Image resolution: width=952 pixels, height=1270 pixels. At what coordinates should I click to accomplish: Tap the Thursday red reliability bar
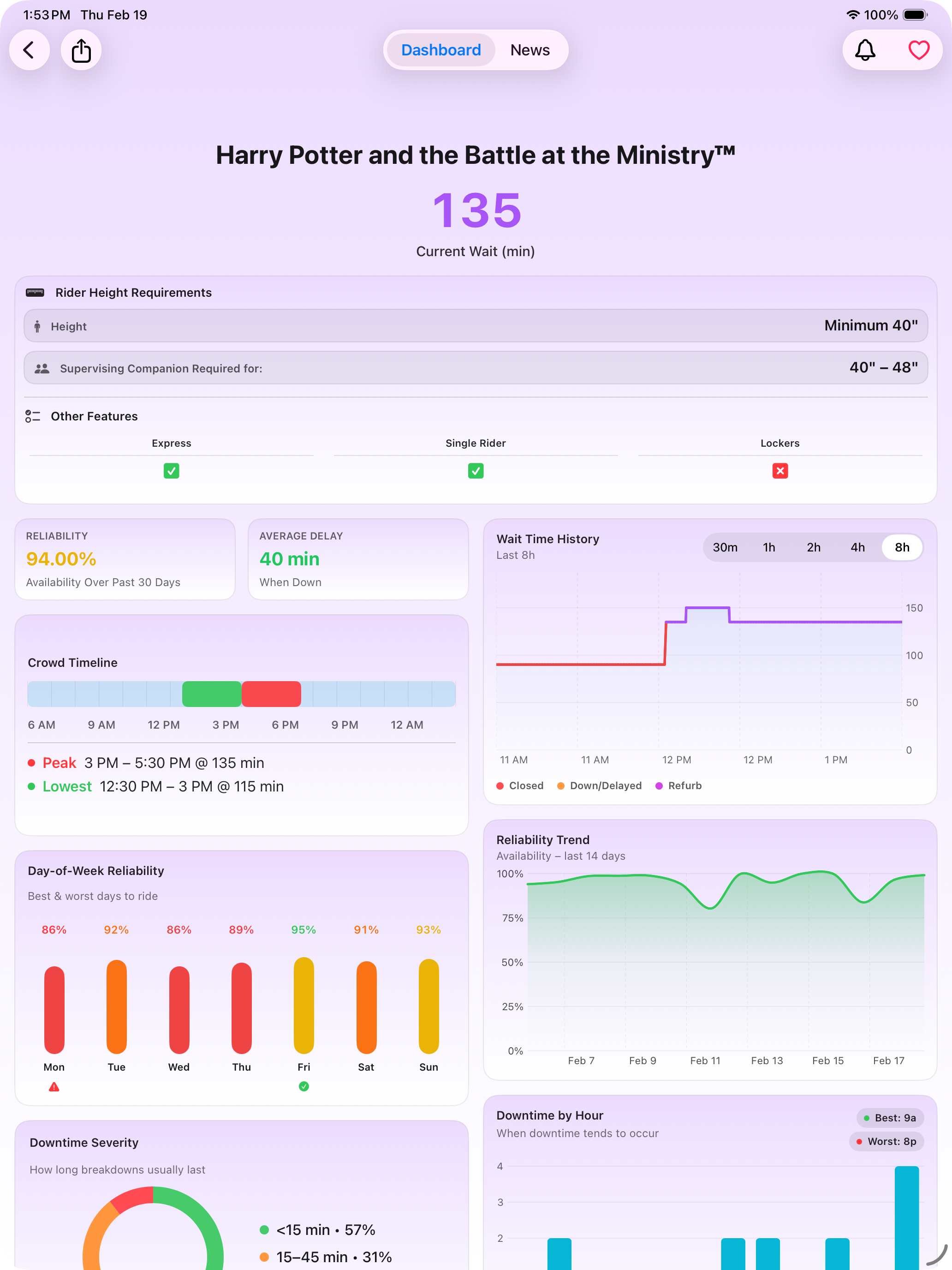click(x=242, y=1008)
